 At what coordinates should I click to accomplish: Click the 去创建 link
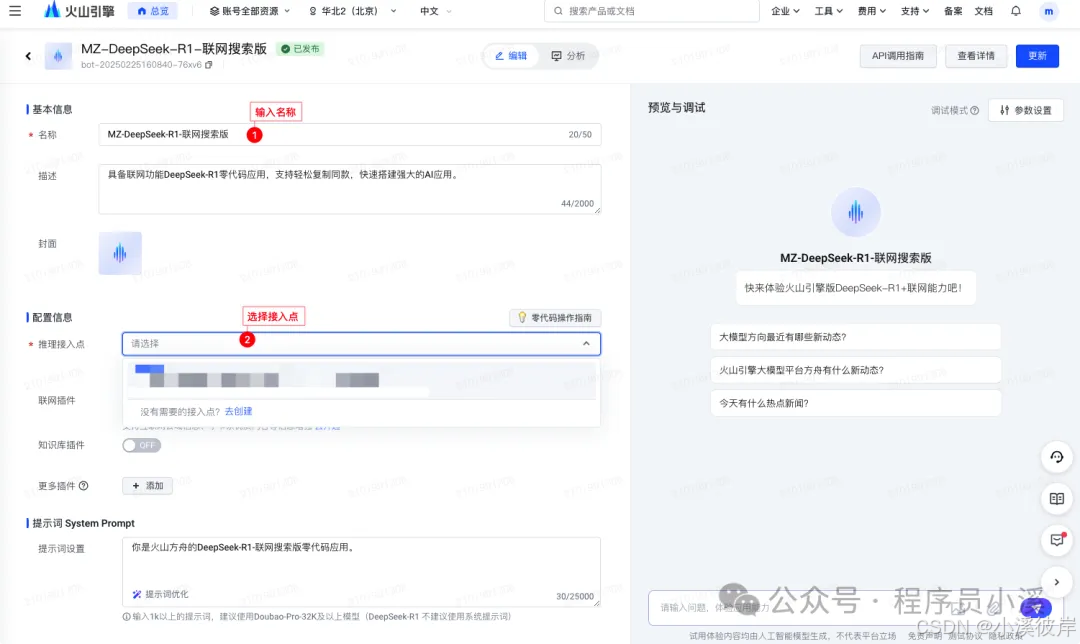(x=238, y=411)
